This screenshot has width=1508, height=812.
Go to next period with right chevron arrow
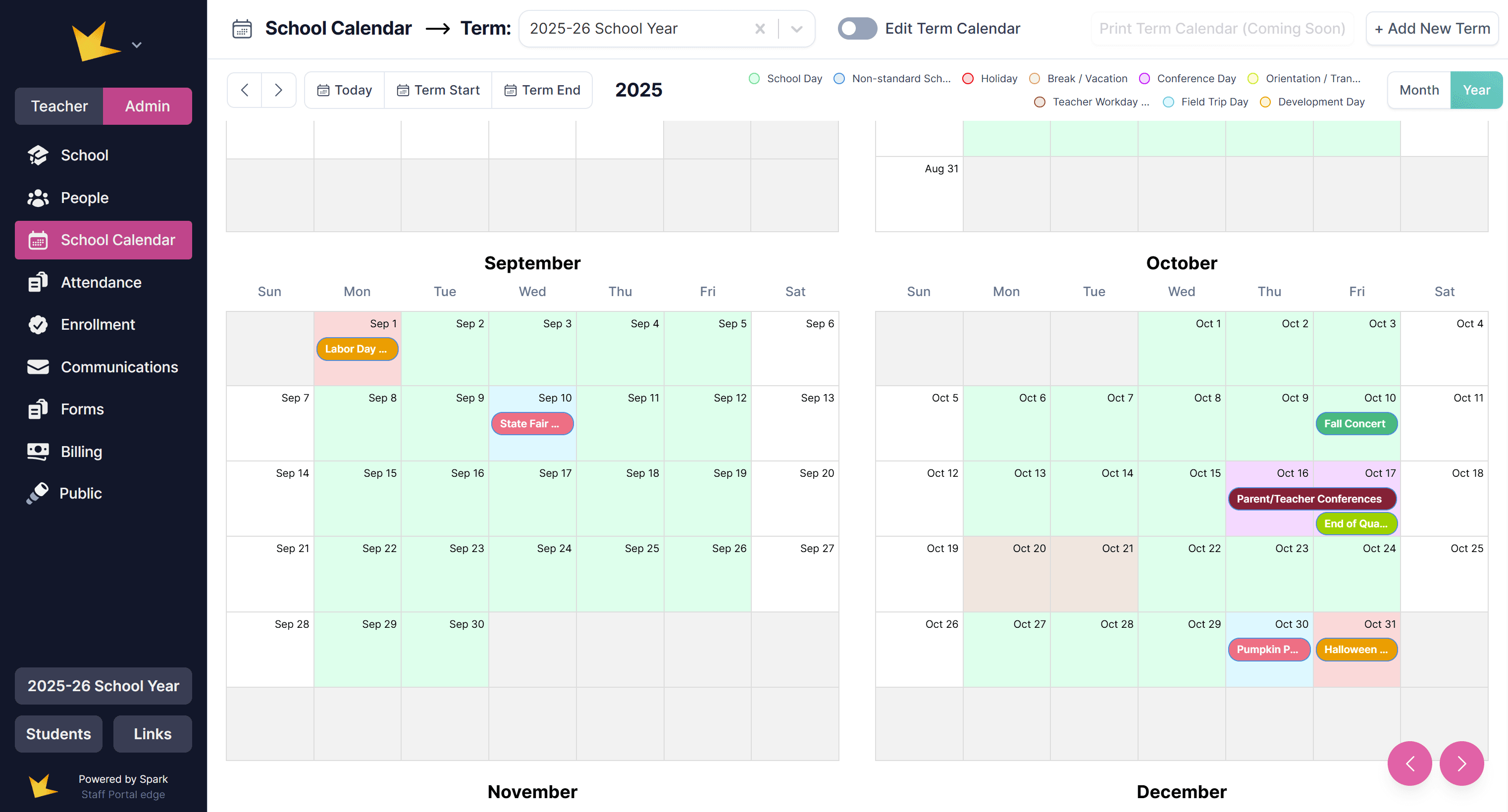(278, 90)
